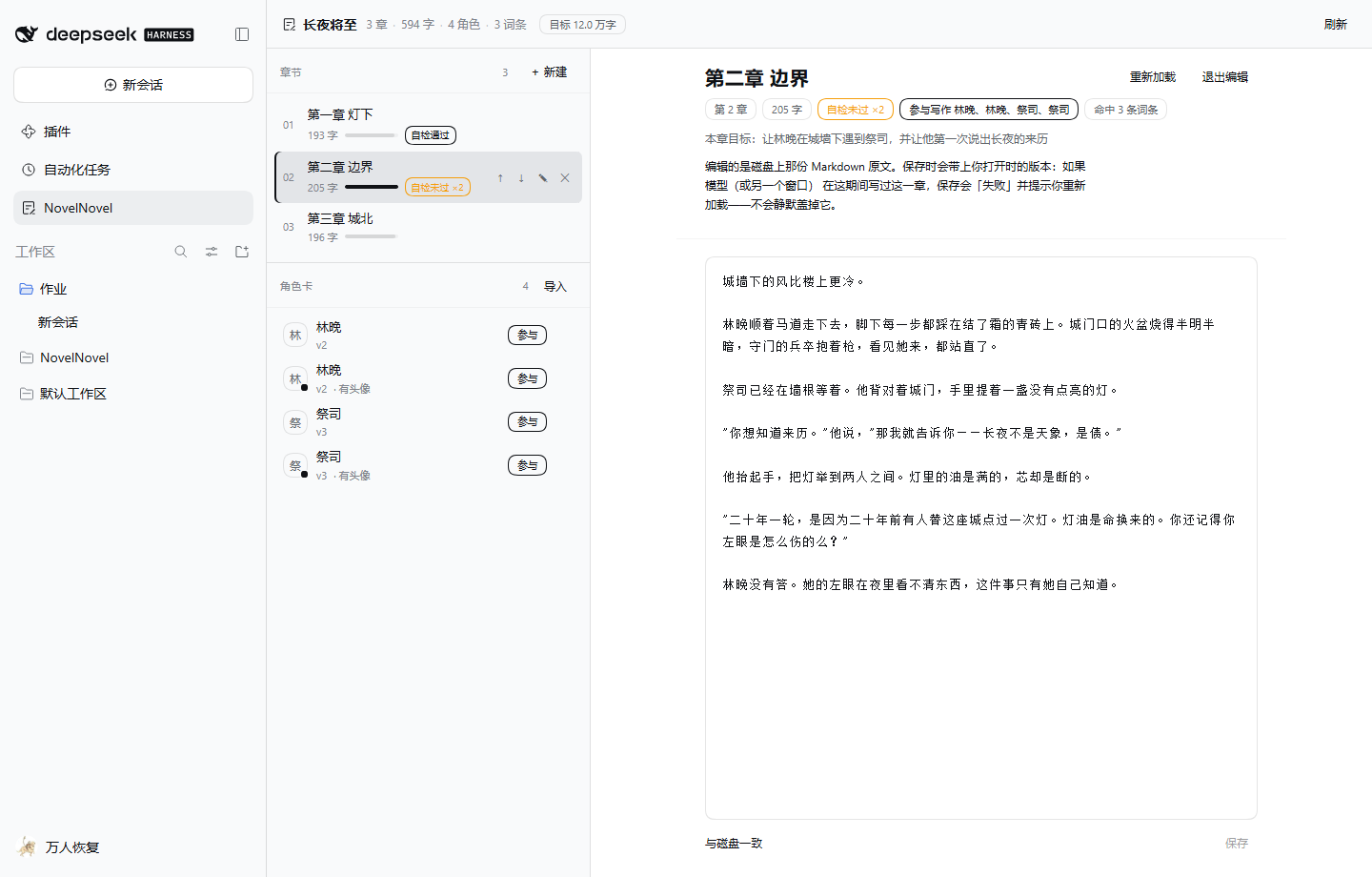
Task: Click the 保存 button below the editor
Action: [x=1237, y=844]
